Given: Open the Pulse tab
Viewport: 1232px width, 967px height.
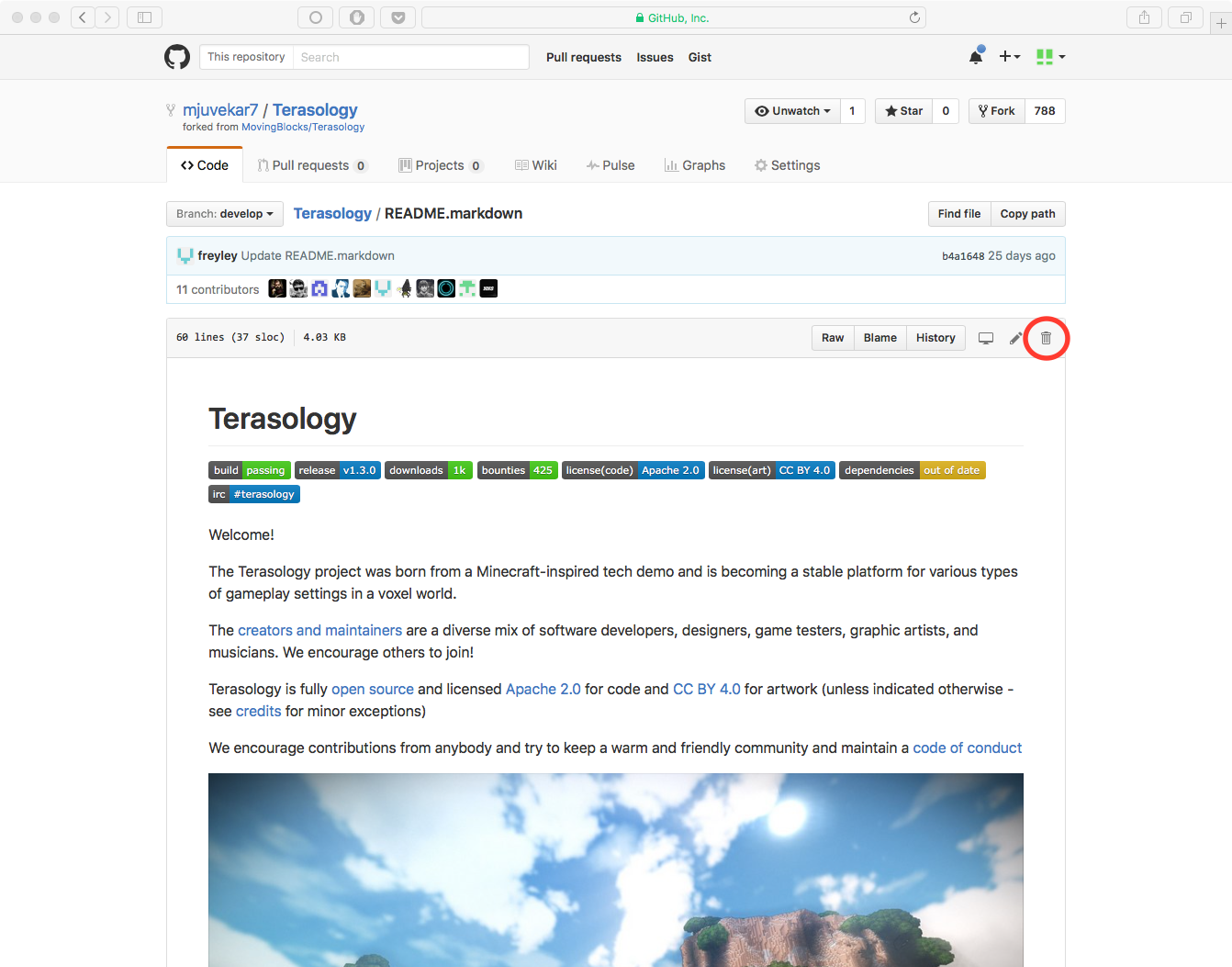Looking at the screenshot, I should click(x=610, y=165).
